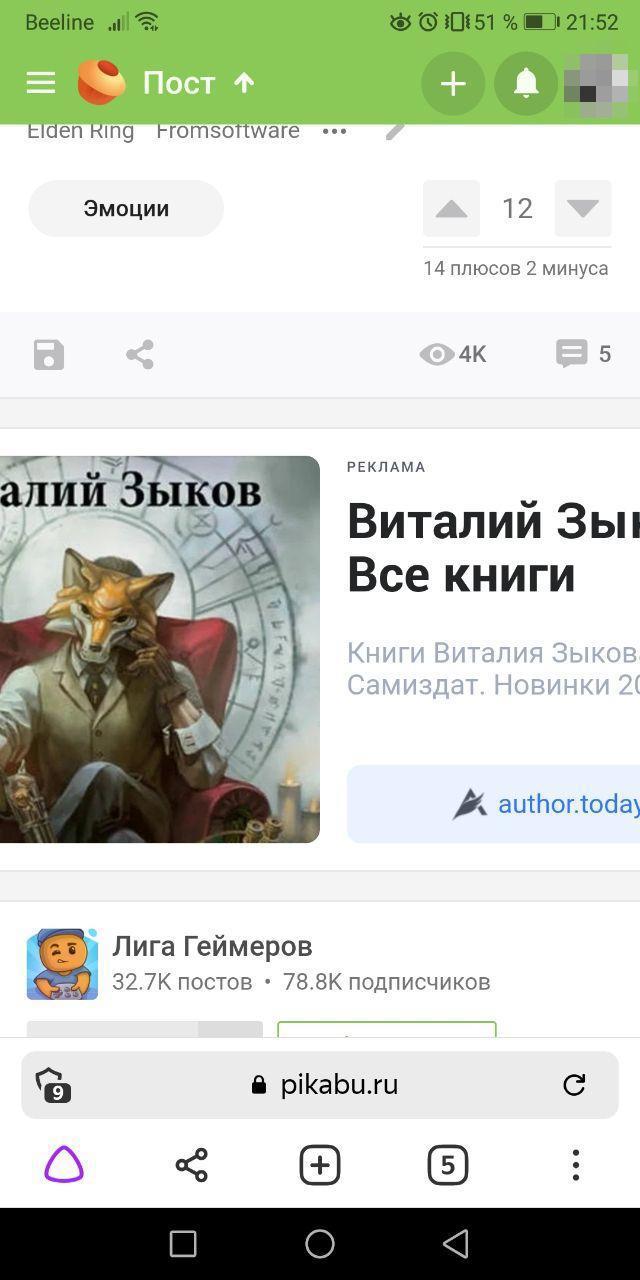Select the Elden Ring tag

coord(80,131)
